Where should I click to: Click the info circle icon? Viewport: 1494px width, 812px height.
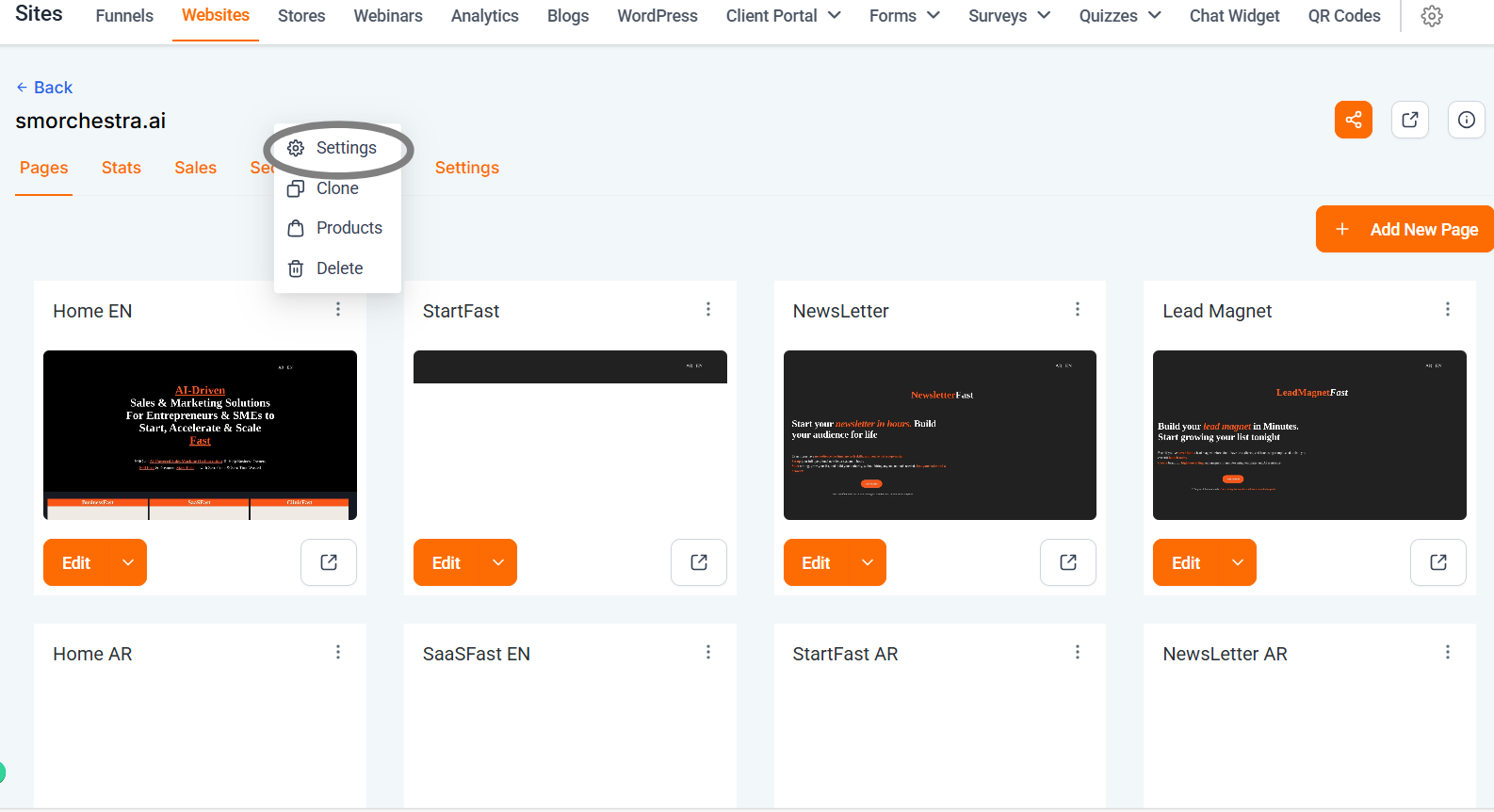(x=1466, y=120)
